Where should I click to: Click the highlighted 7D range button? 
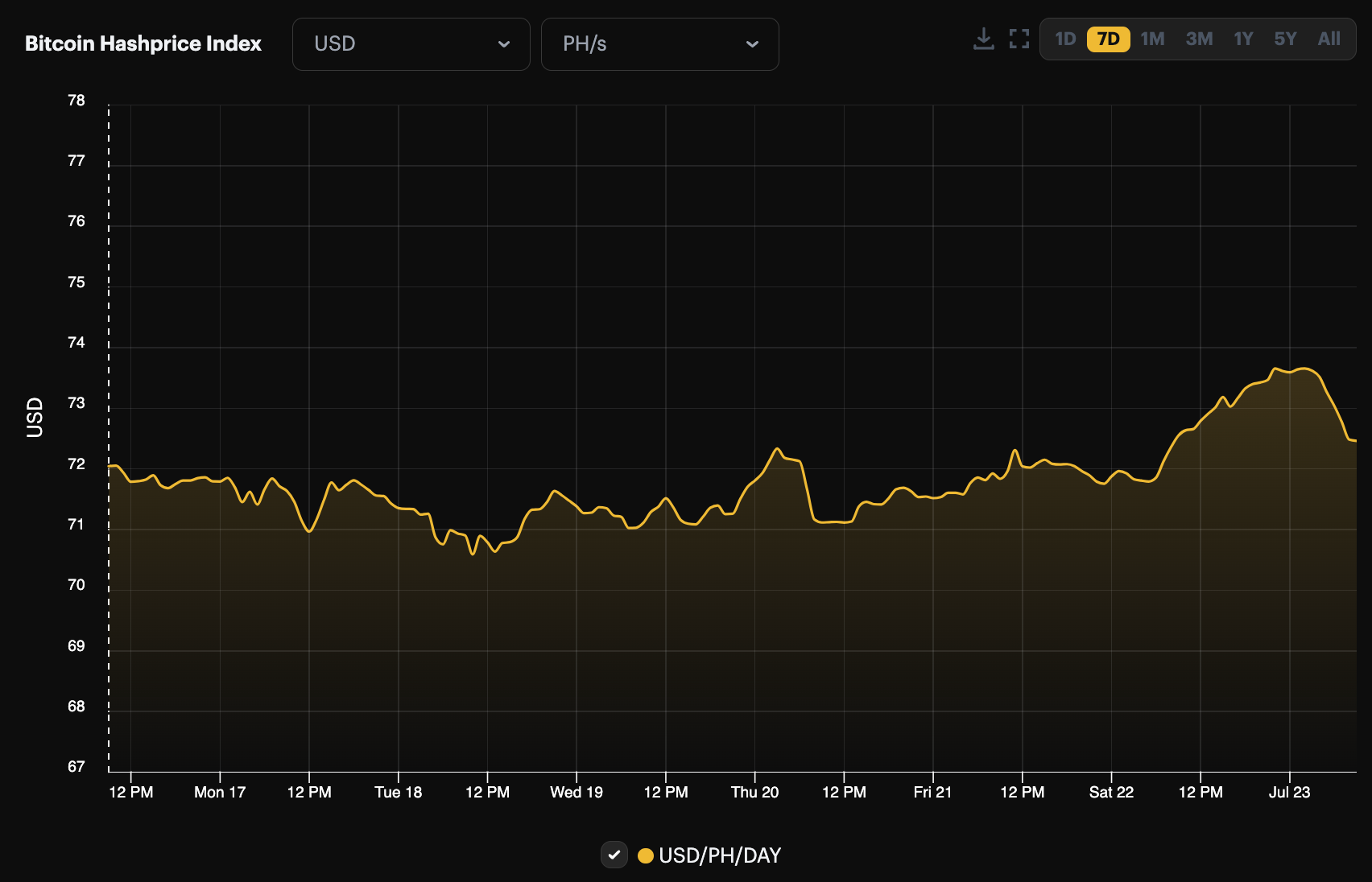click(1109, 38)
